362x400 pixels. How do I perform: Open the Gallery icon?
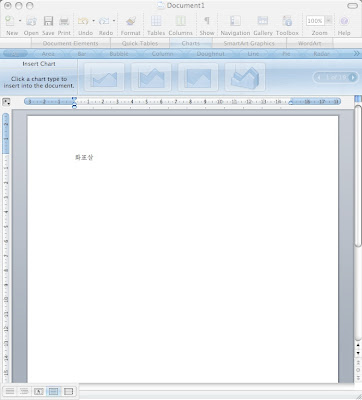(263, 21)
